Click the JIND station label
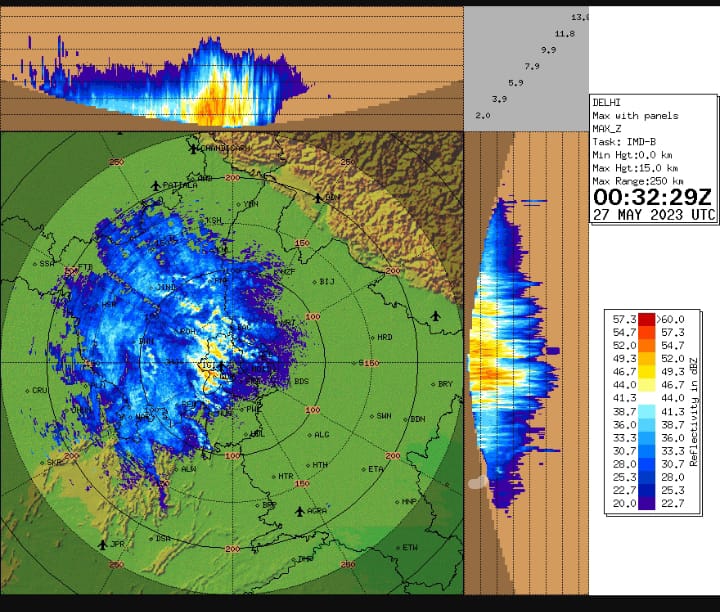 click(x=166, y=287)
